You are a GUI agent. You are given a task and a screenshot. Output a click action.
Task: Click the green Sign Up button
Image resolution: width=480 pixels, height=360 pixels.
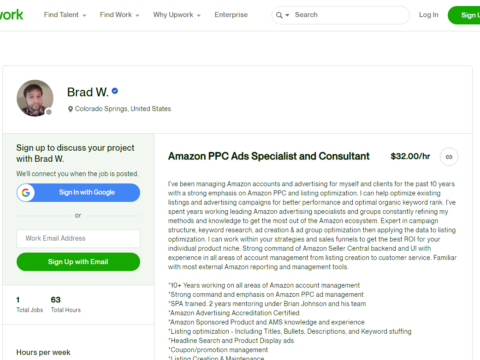point(464,15)
